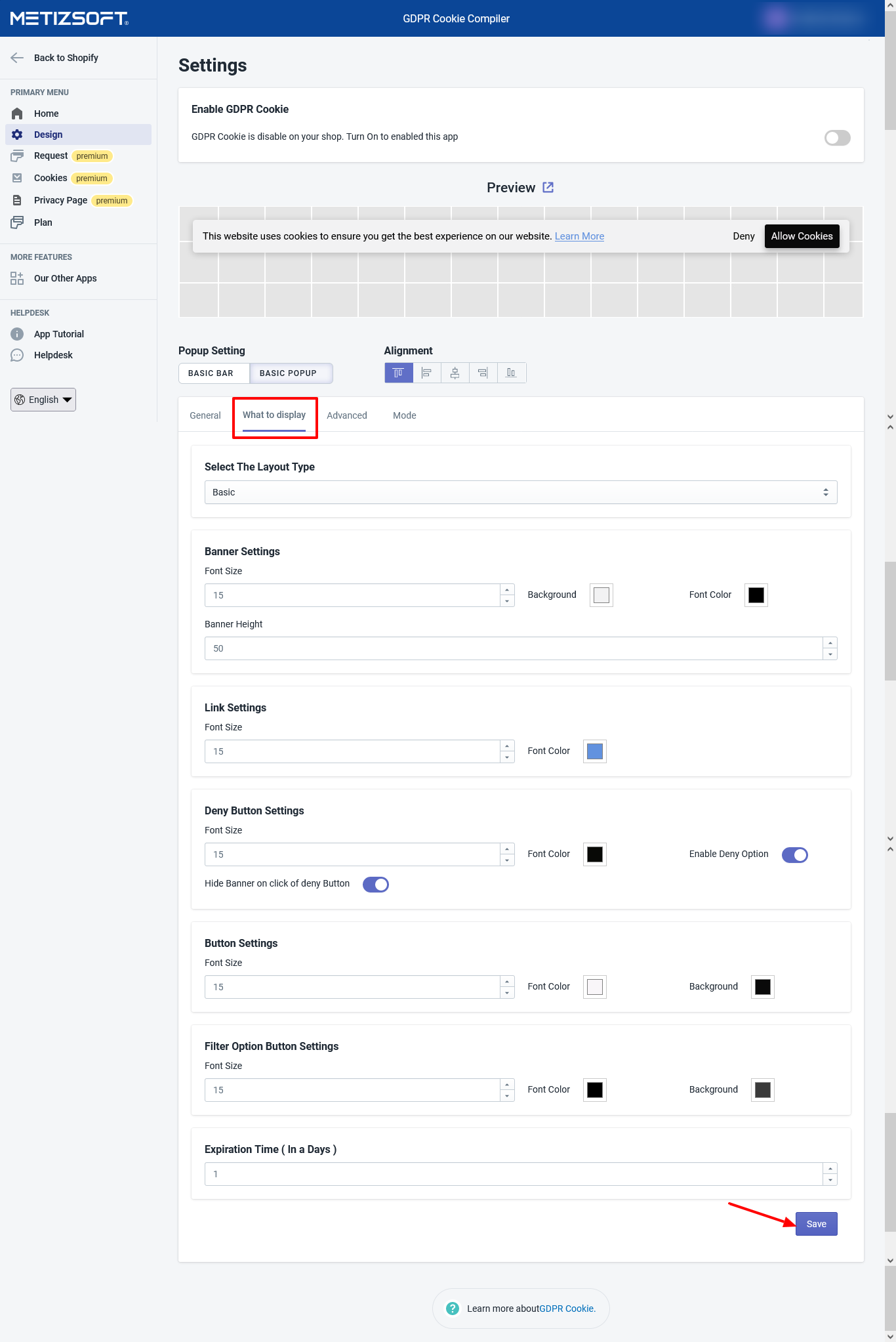Select the Basic Bar popup option
Screen dimensions: 896x1342
click(x=211, y=373)
